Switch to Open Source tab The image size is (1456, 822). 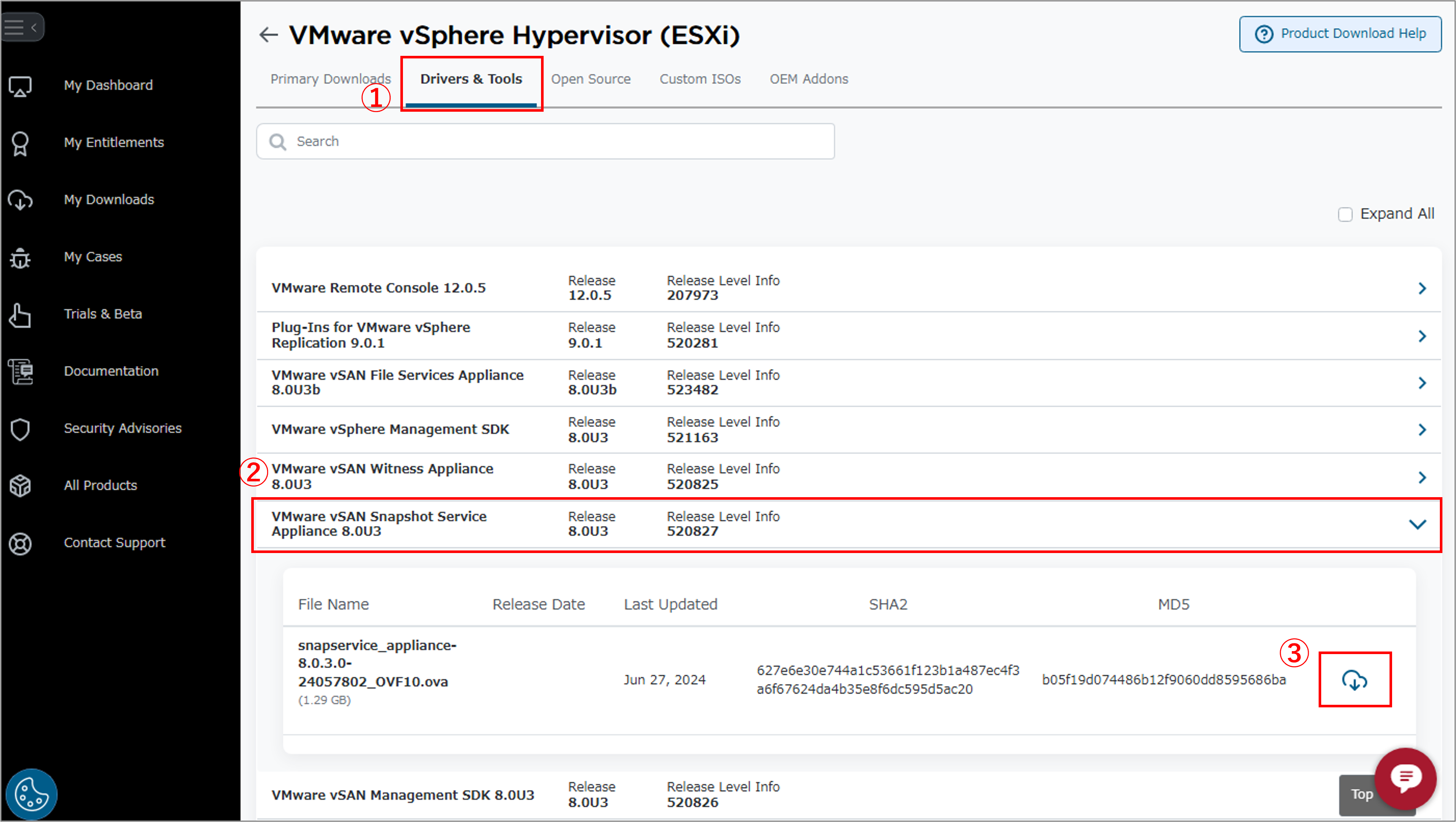pyautogui.click(x=591, y=79)
